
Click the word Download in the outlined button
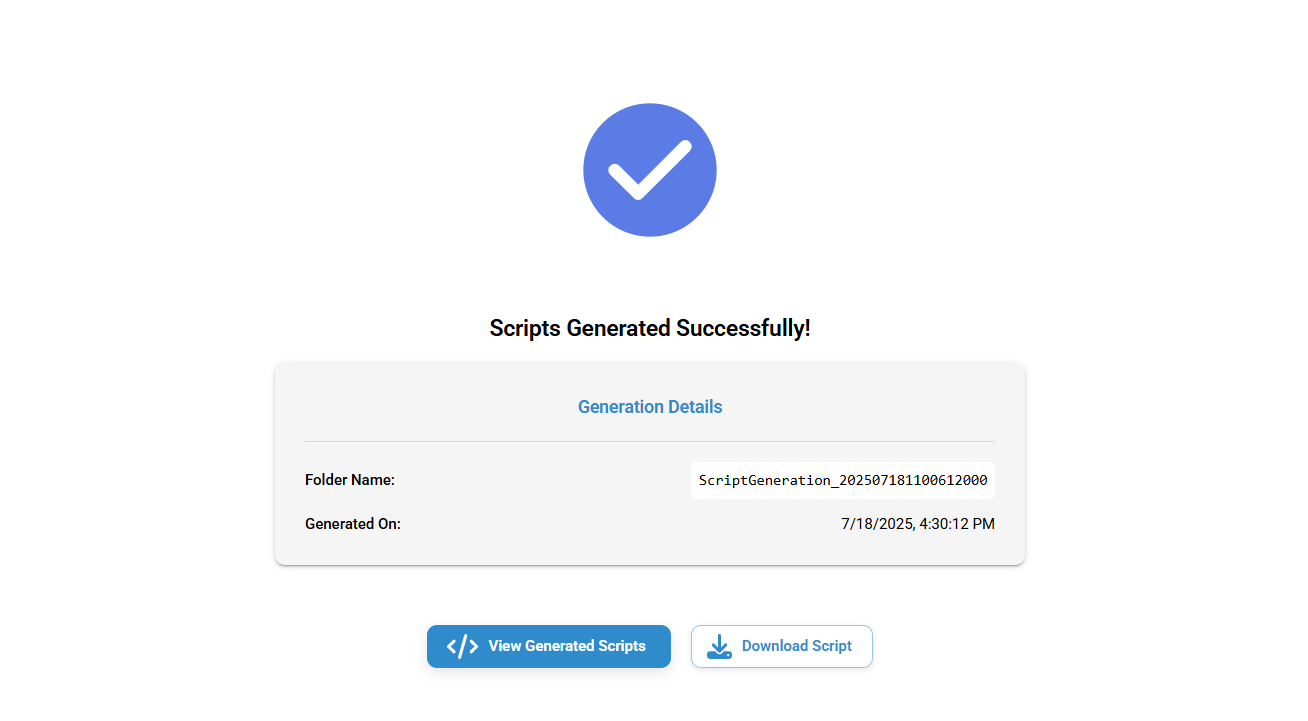pyautogui.click(x=775, y=646)
